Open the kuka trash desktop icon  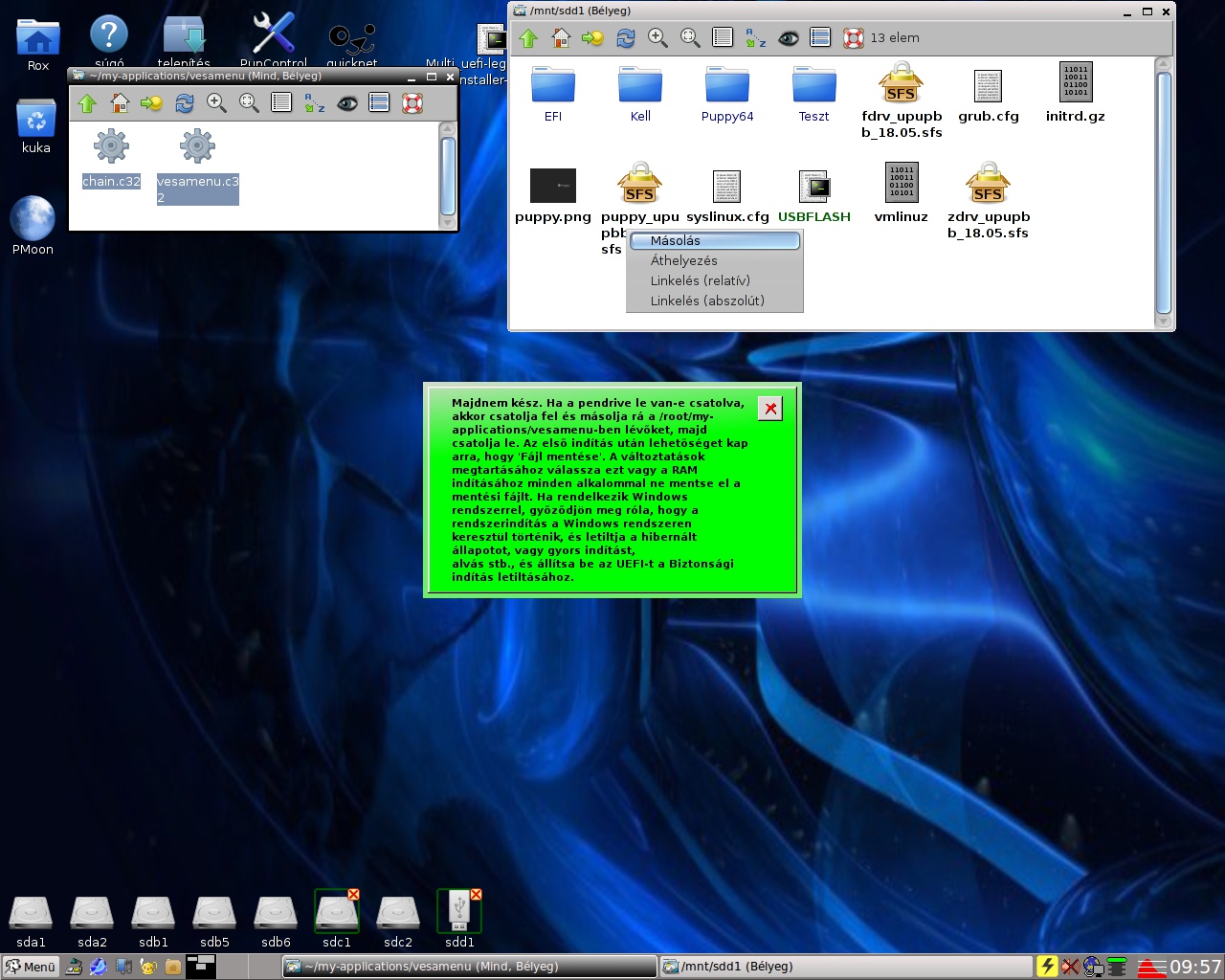[x=36, y=126]
